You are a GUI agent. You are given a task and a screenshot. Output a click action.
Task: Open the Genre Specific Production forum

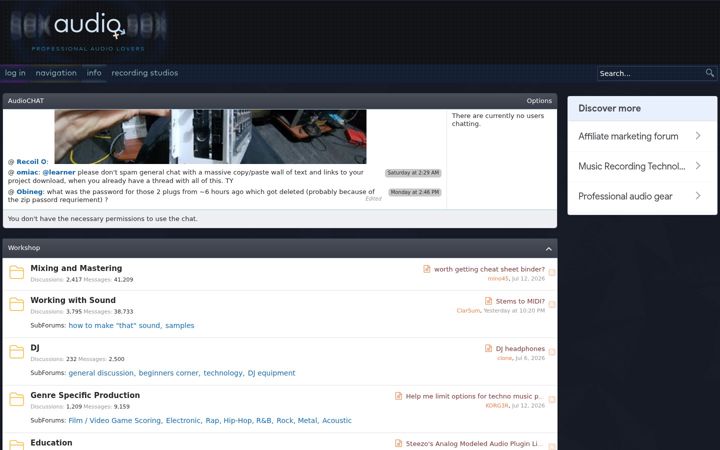point(85,395)
